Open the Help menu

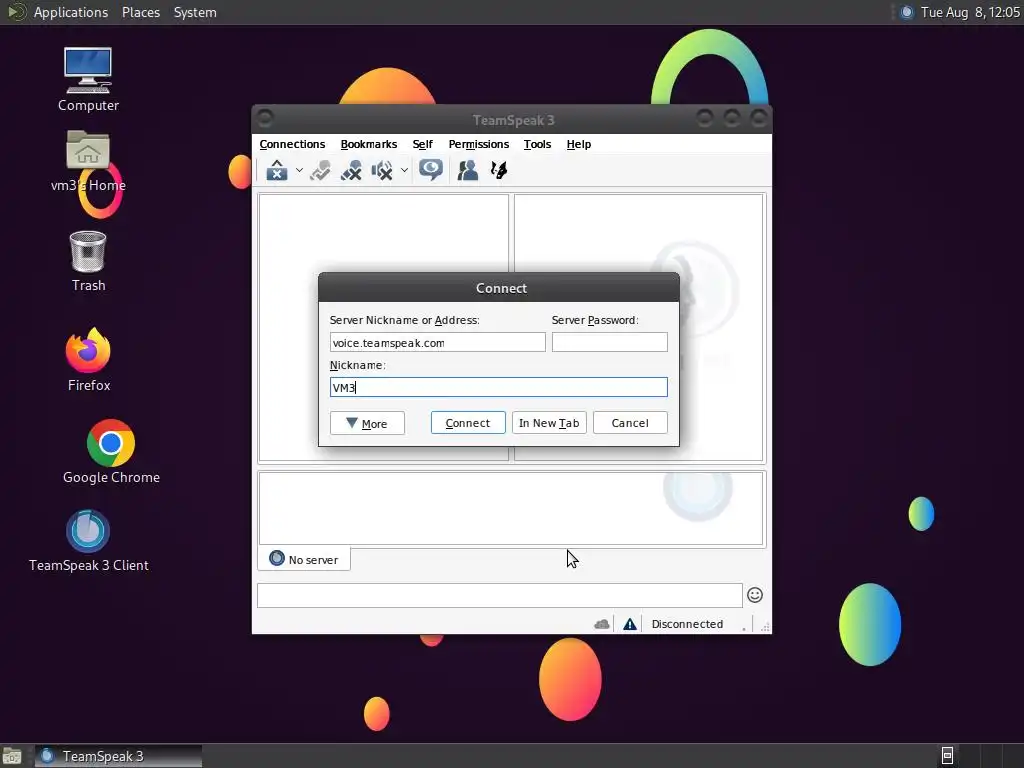click(579, 144)
